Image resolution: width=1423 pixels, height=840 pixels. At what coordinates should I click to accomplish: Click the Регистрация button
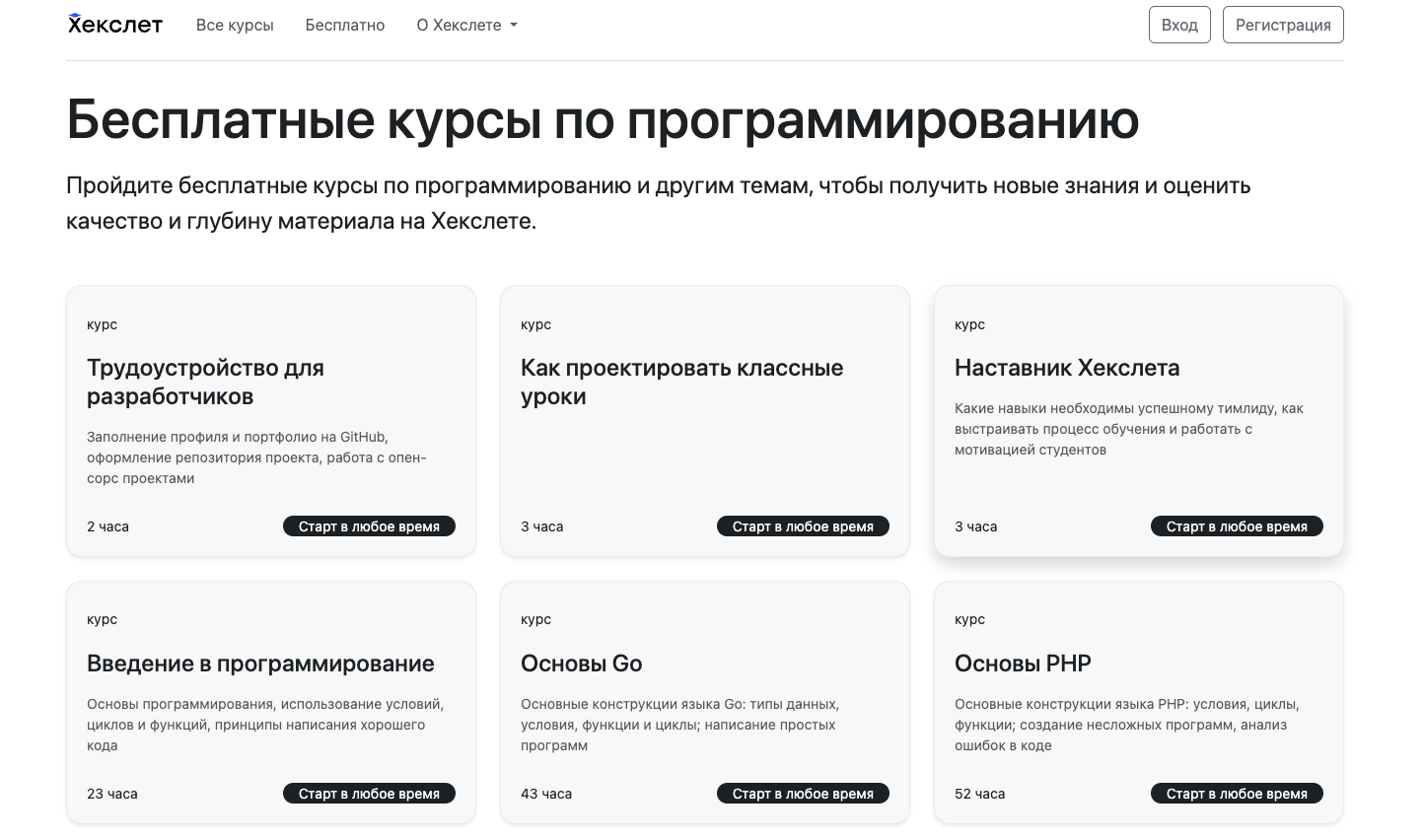point(1283,25)
